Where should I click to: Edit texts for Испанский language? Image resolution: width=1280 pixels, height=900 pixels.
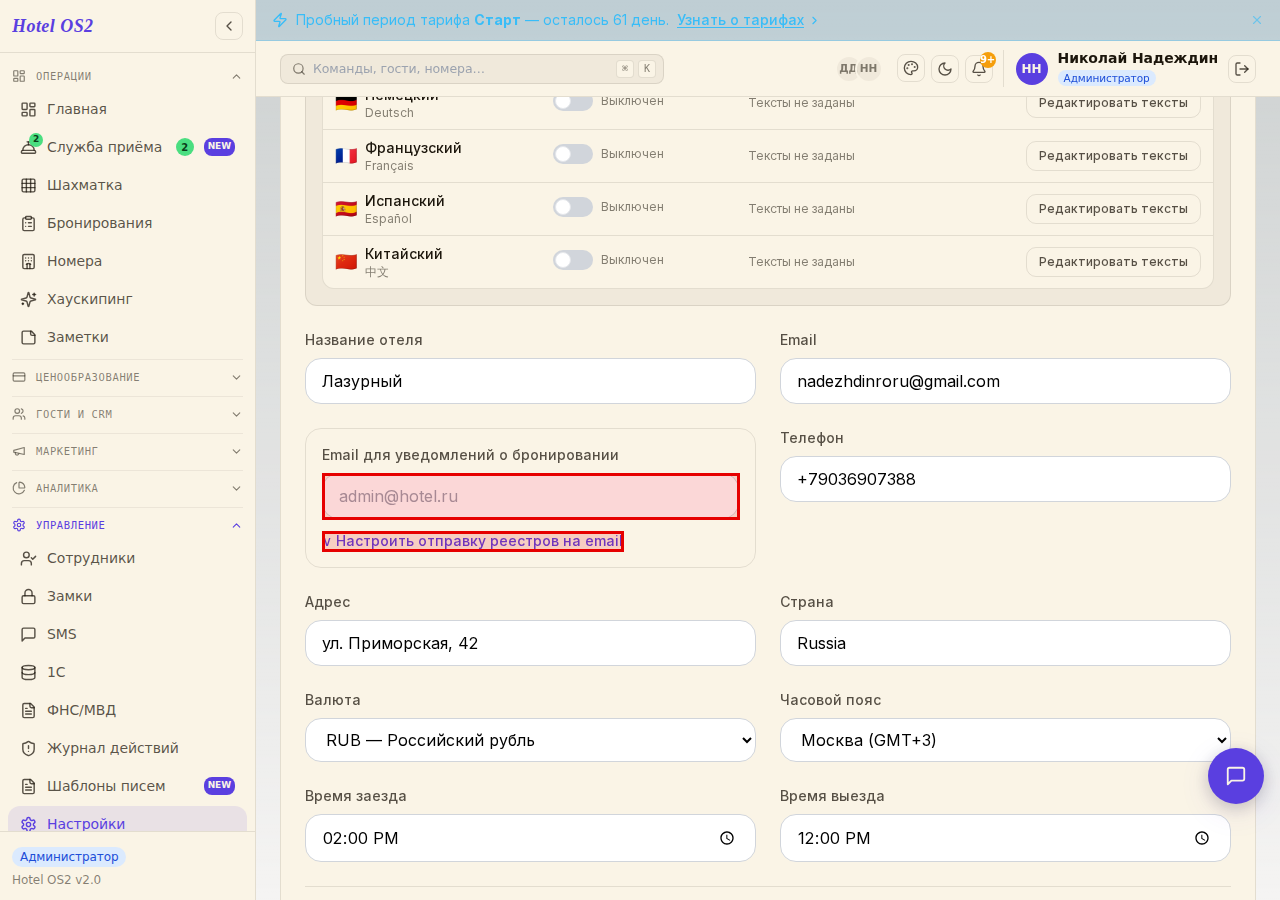click(1113, 209)
